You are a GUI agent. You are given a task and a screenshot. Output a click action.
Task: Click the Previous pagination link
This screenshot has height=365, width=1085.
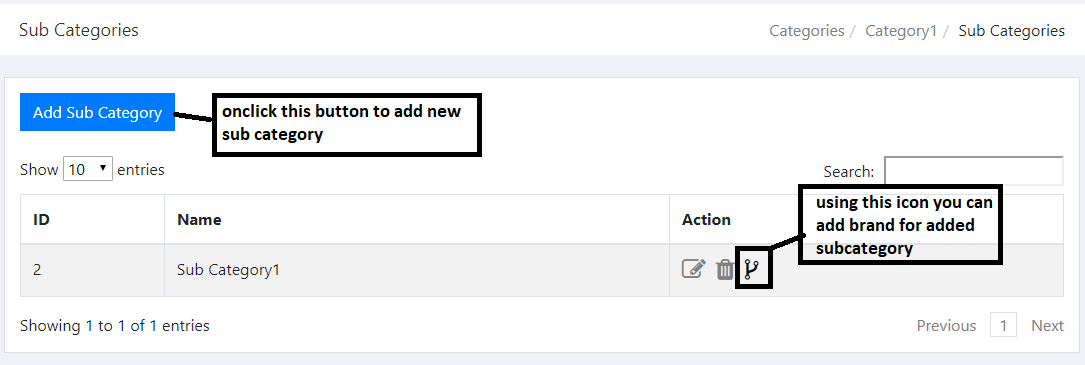[946, 326]
